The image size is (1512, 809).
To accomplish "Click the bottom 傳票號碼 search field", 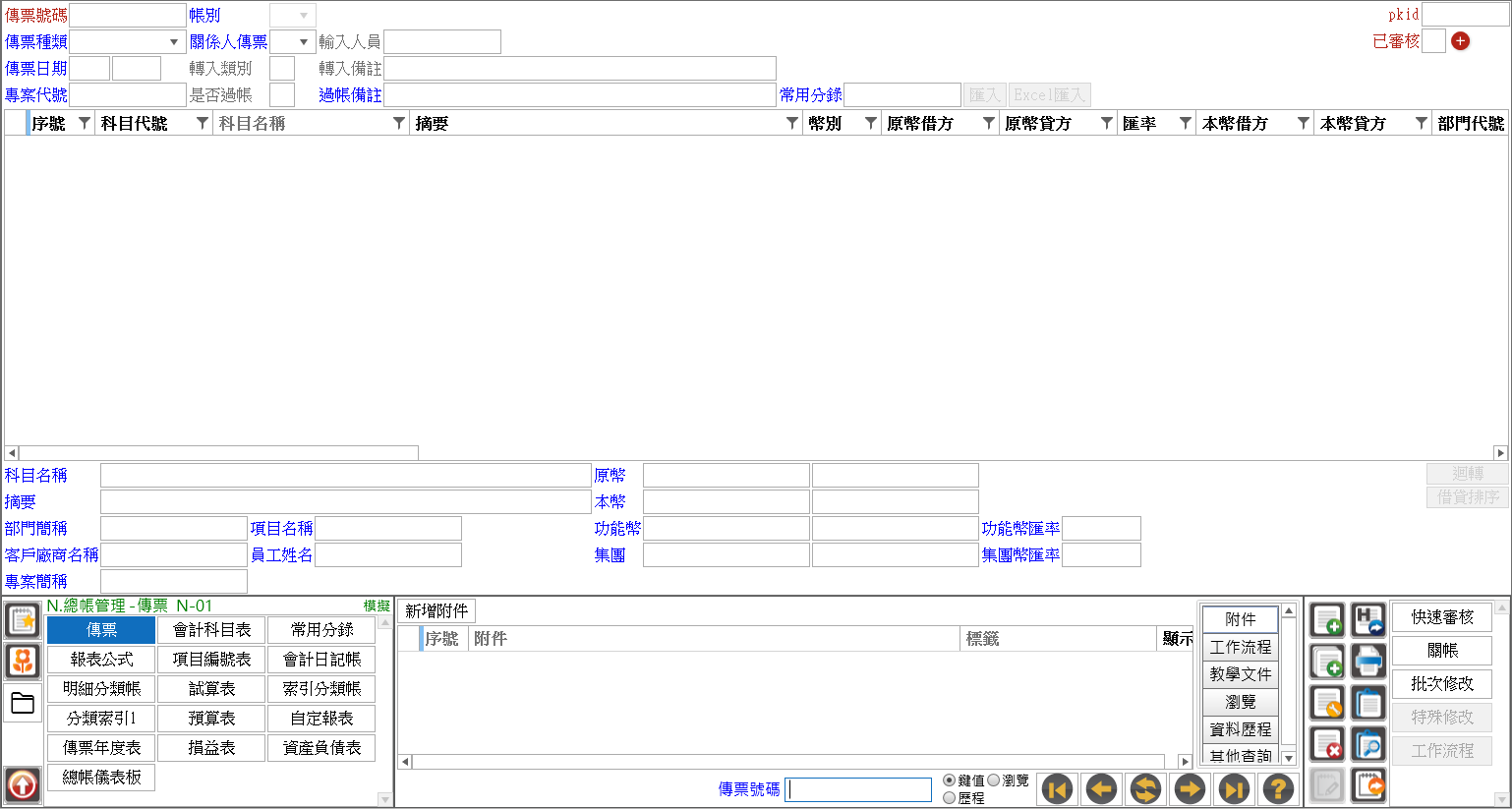I will click(858, 789).
